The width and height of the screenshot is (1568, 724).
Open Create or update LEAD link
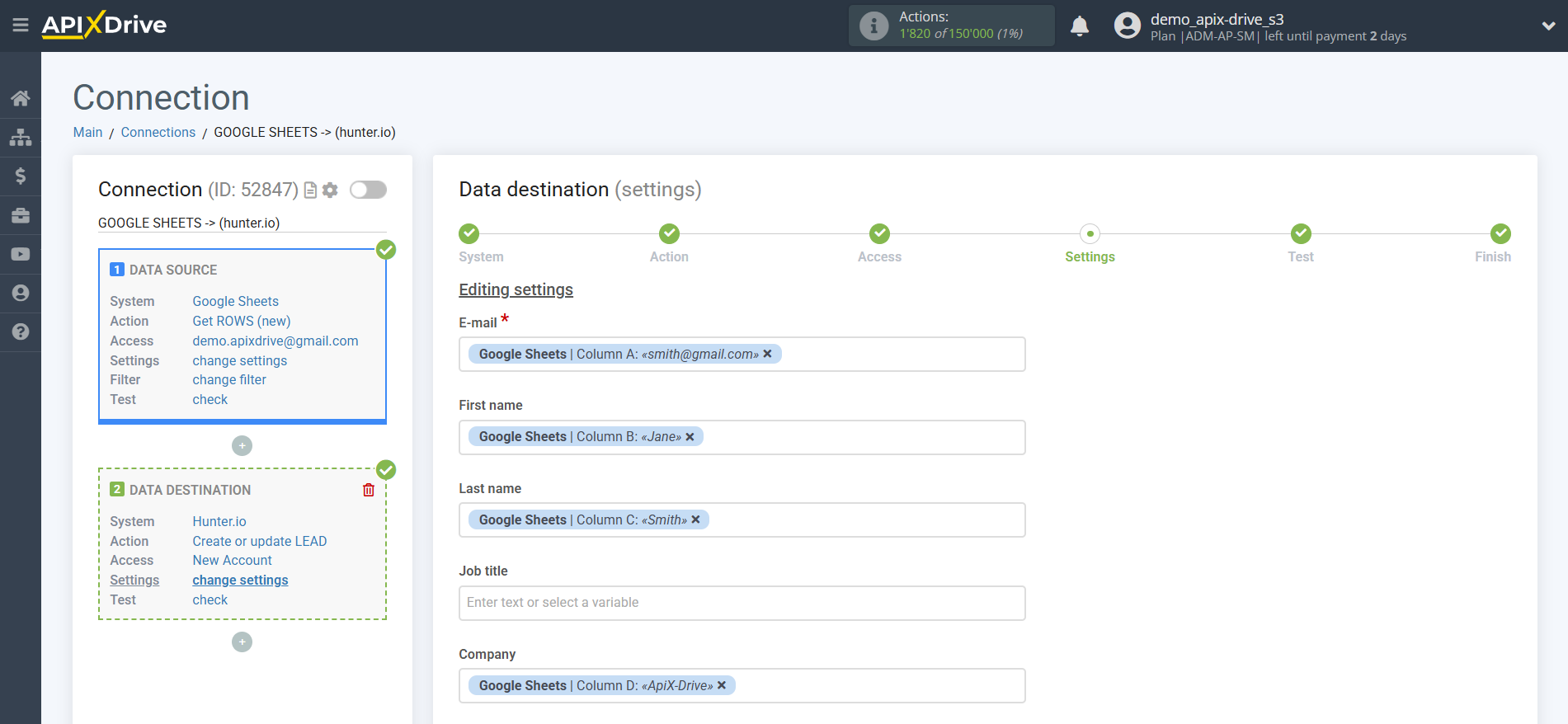[x=260, y=541]
